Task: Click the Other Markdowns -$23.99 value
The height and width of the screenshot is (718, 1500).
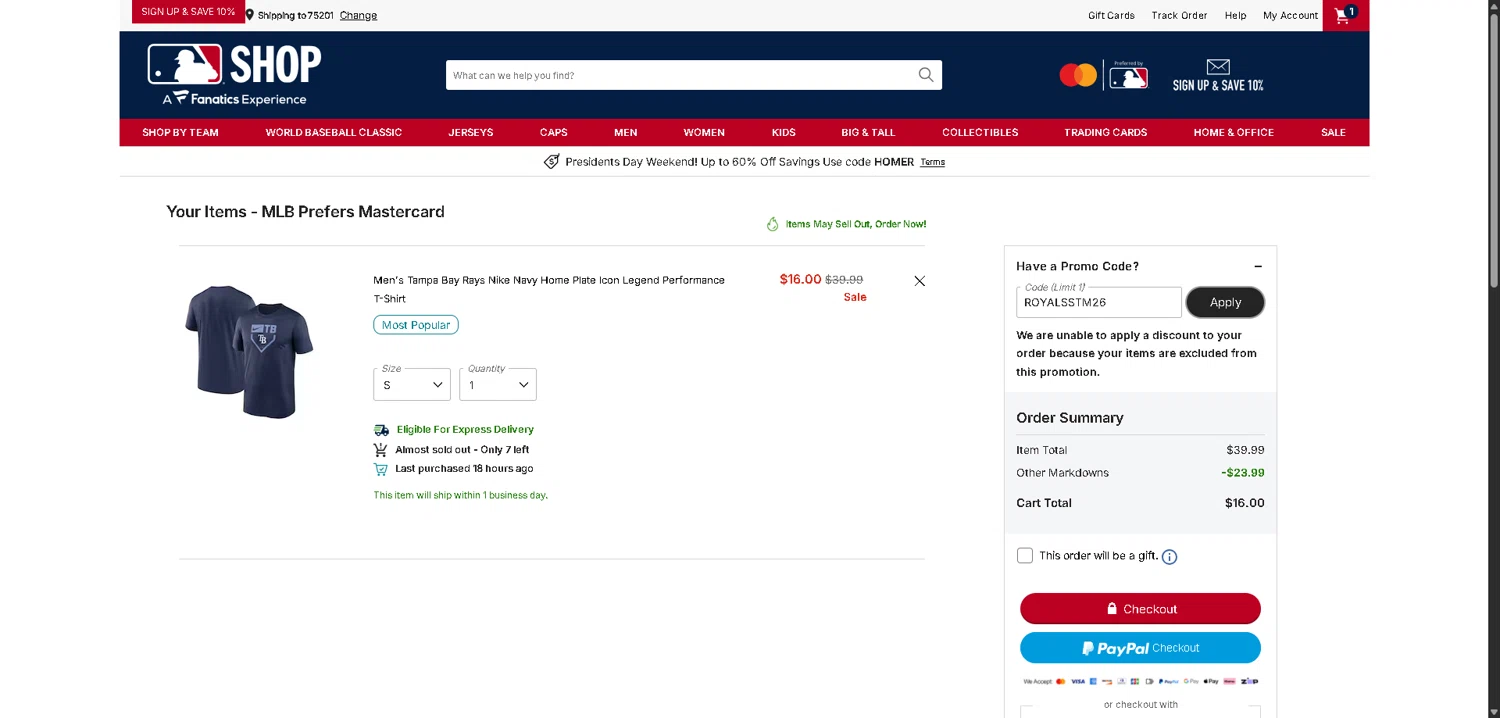Action: coord(1243,473)
